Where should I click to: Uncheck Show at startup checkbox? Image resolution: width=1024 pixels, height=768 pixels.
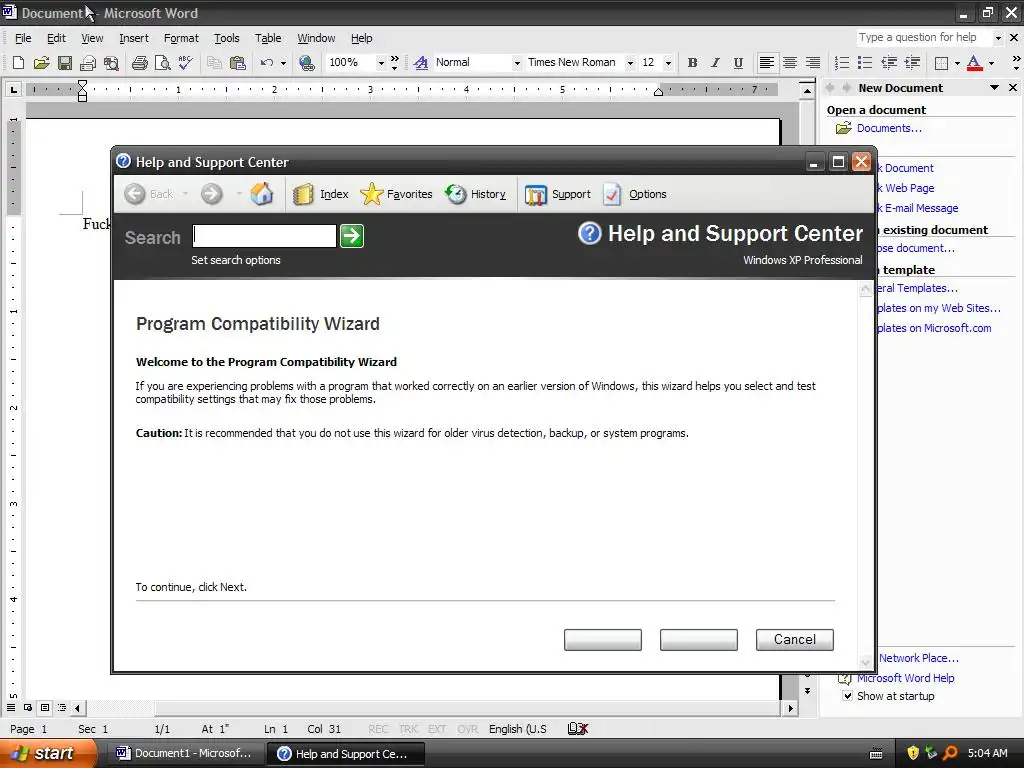(847, 696)
